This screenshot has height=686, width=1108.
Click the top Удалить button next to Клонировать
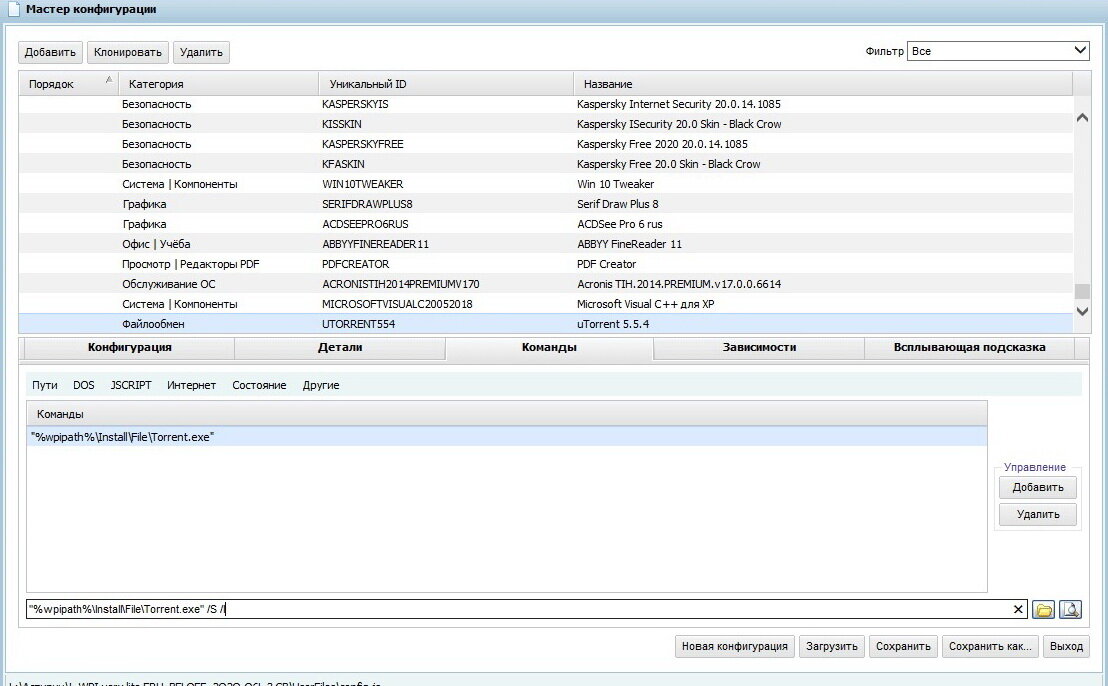click(x=201, y=52)
